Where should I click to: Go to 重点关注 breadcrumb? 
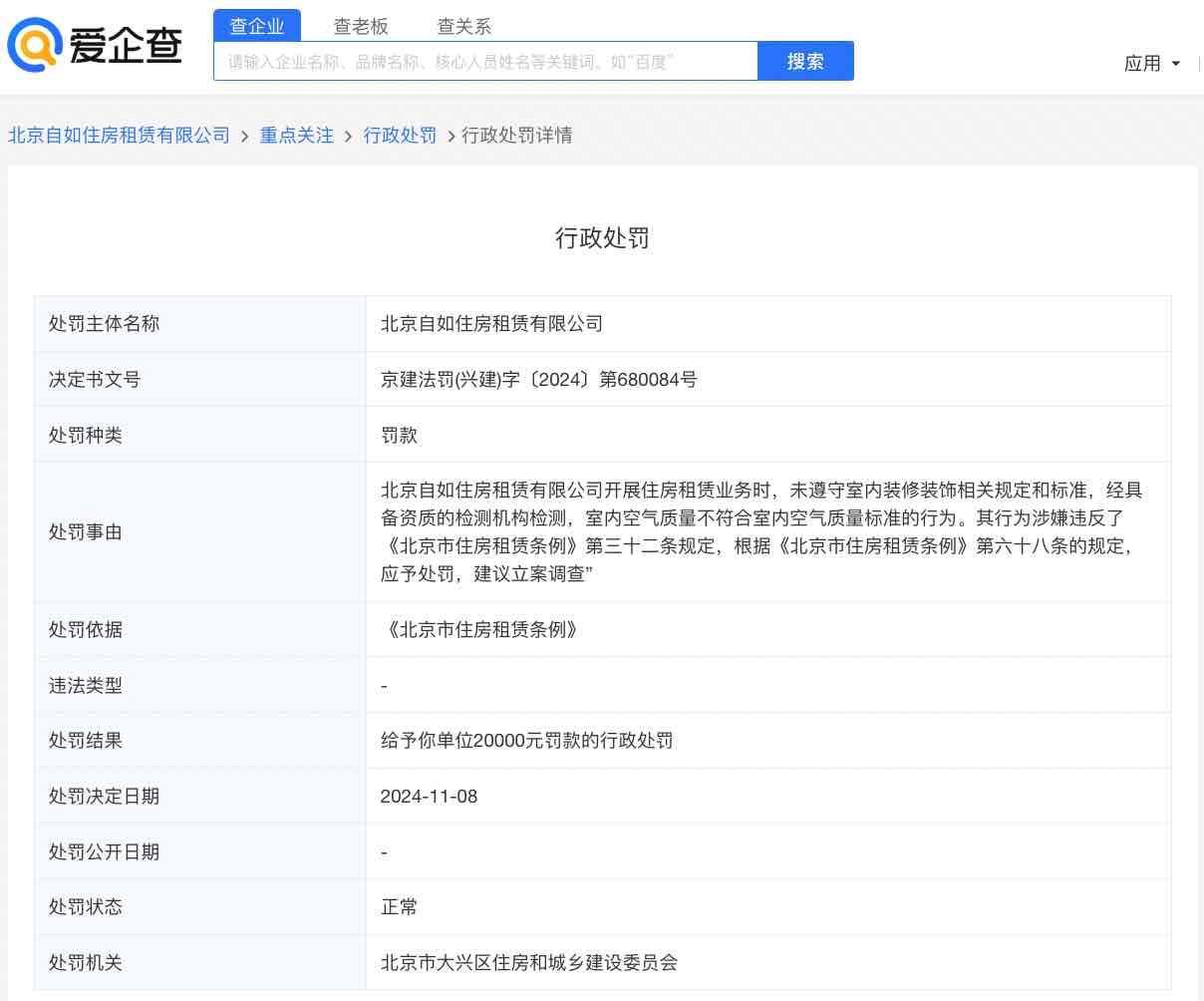[297, 135]
